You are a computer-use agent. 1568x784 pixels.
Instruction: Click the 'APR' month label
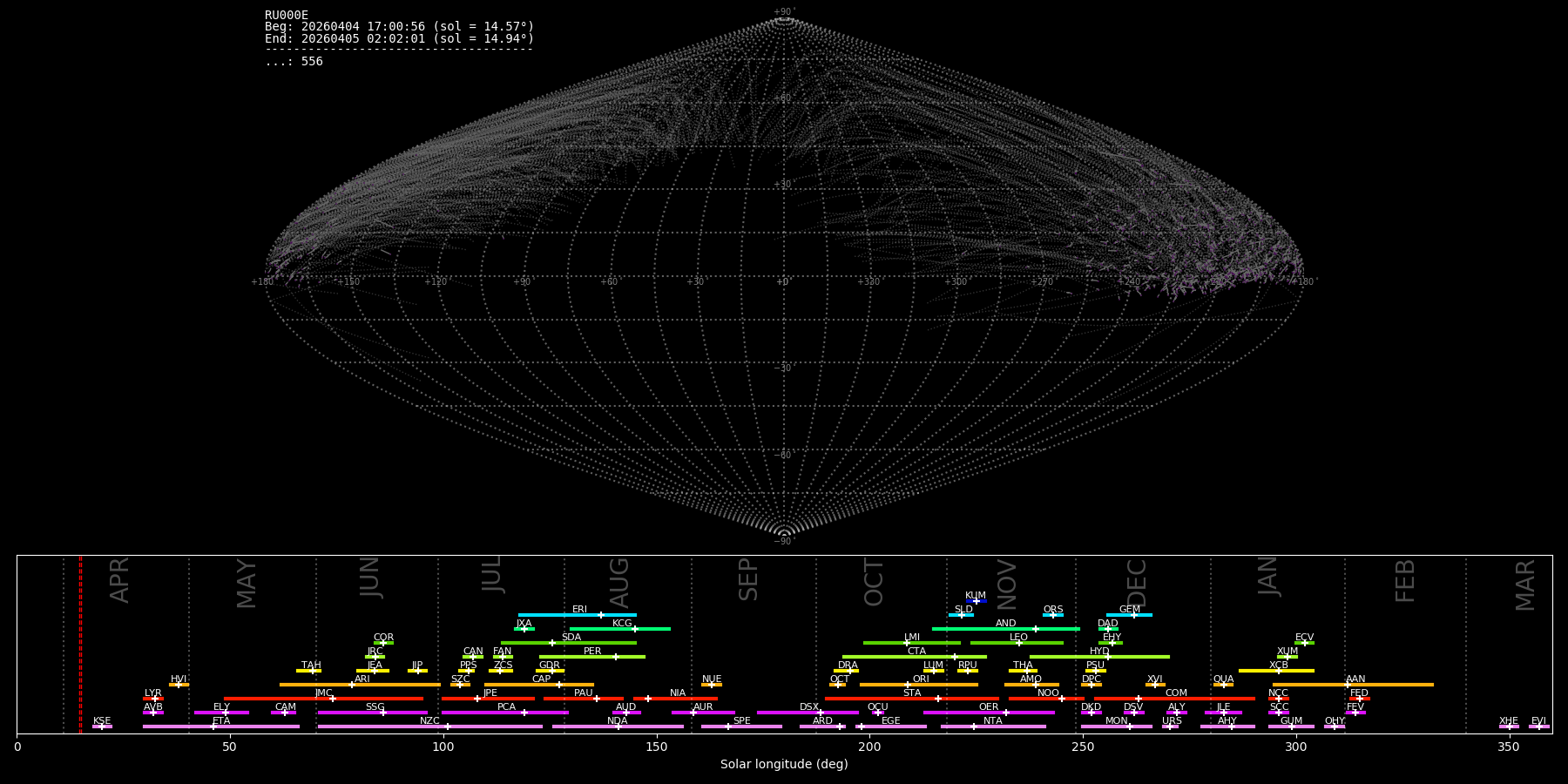pos(120,580)
